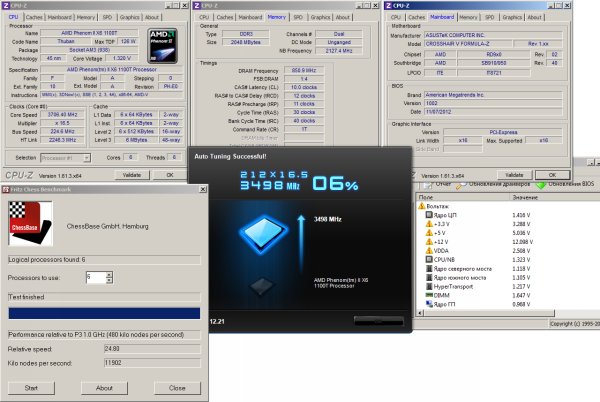600x402 pixels.
Task: Click the NB Frequency value 2127.4 MHz
Action: point(339,50)
